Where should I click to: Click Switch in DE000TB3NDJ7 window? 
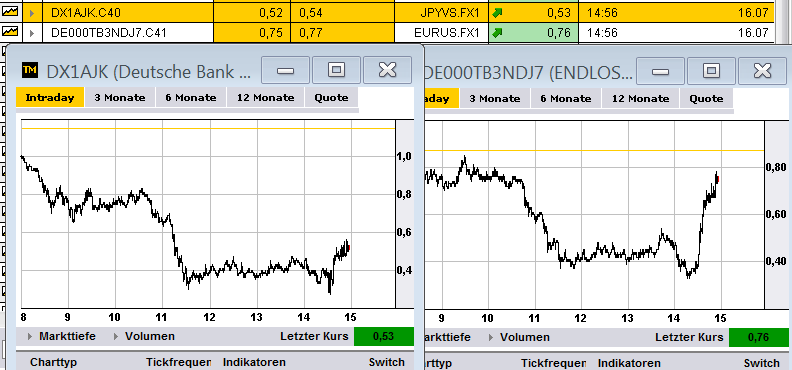pyautogui.click(x=761, y=363)
